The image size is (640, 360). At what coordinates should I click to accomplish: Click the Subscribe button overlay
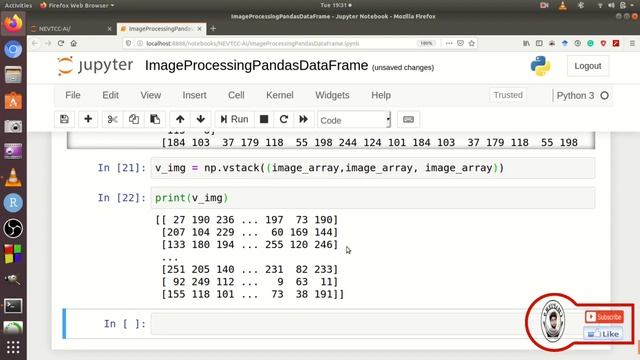click(604, 317)
